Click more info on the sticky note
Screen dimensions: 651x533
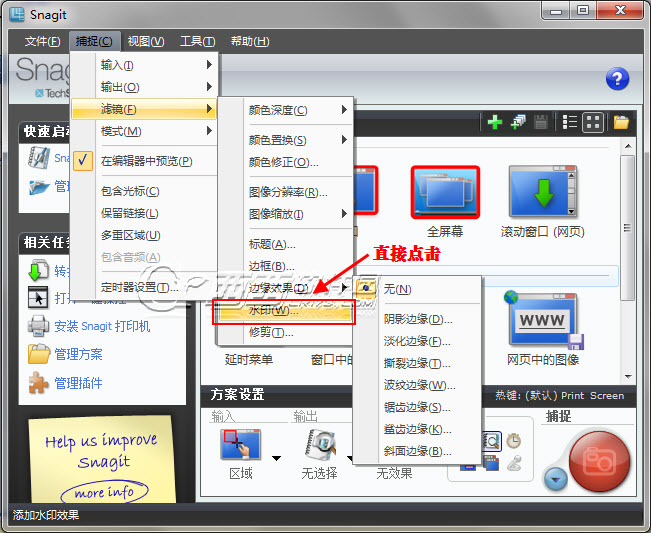(x=104, y=492)
